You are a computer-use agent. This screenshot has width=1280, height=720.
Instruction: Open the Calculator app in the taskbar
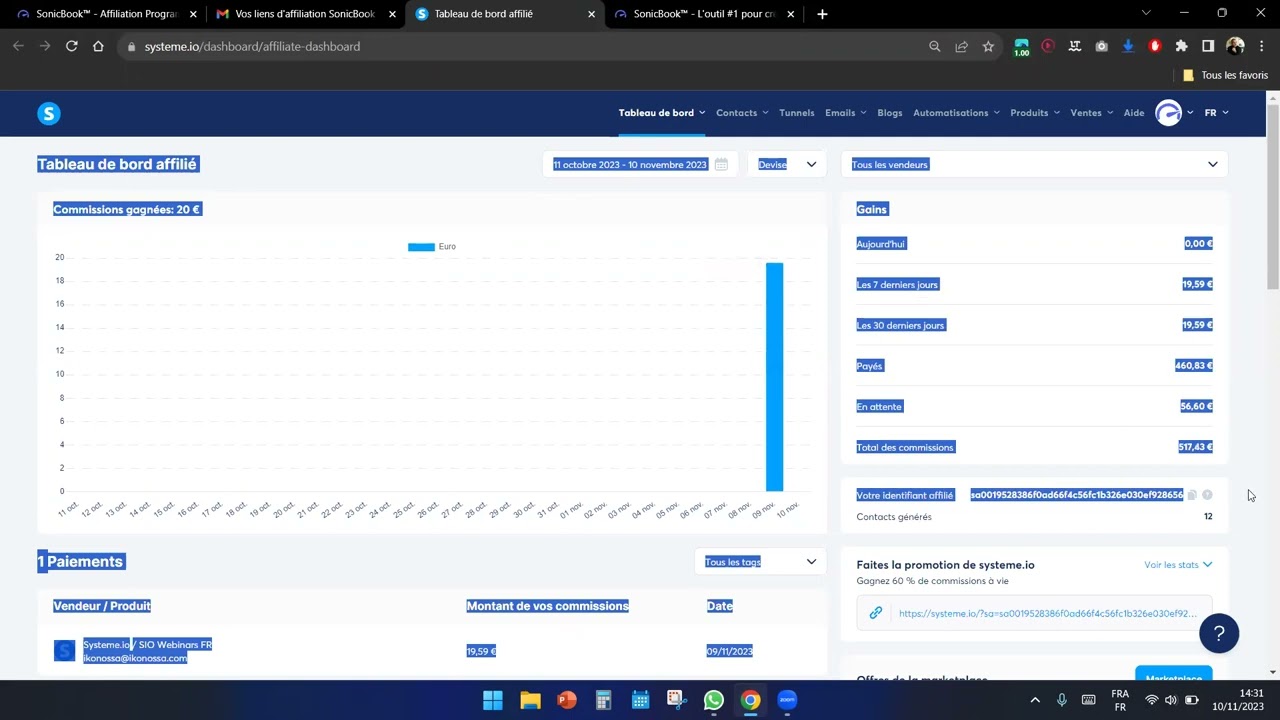[603, 700]
